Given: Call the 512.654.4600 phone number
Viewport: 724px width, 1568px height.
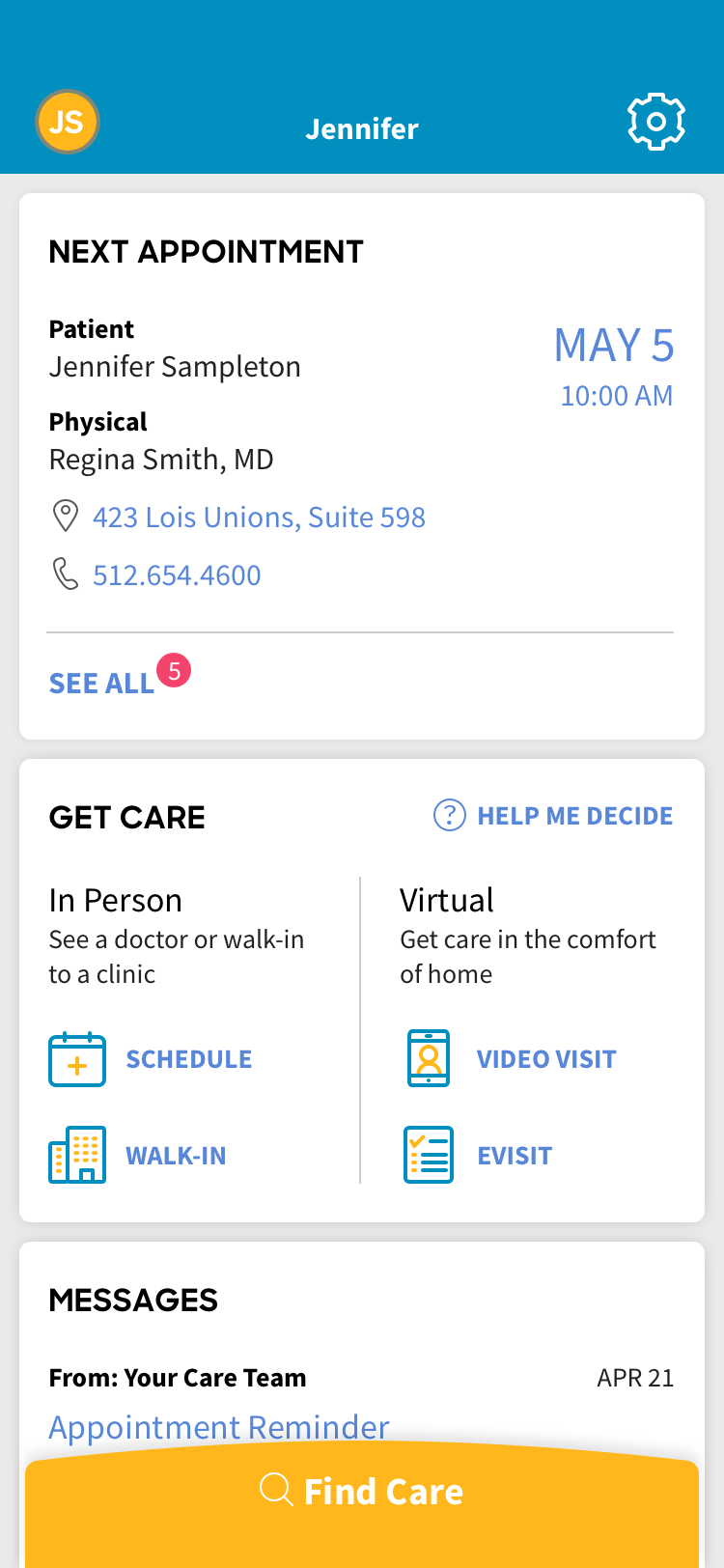Looking at the screenshot, I should click(177, 575).
